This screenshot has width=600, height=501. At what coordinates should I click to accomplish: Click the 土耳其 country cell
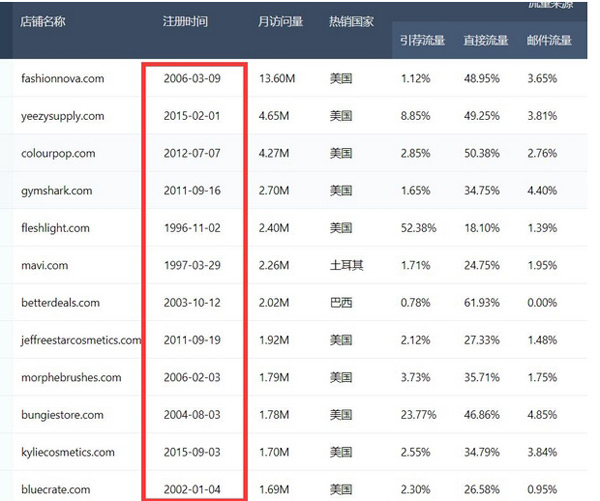[x=347, y=266]
